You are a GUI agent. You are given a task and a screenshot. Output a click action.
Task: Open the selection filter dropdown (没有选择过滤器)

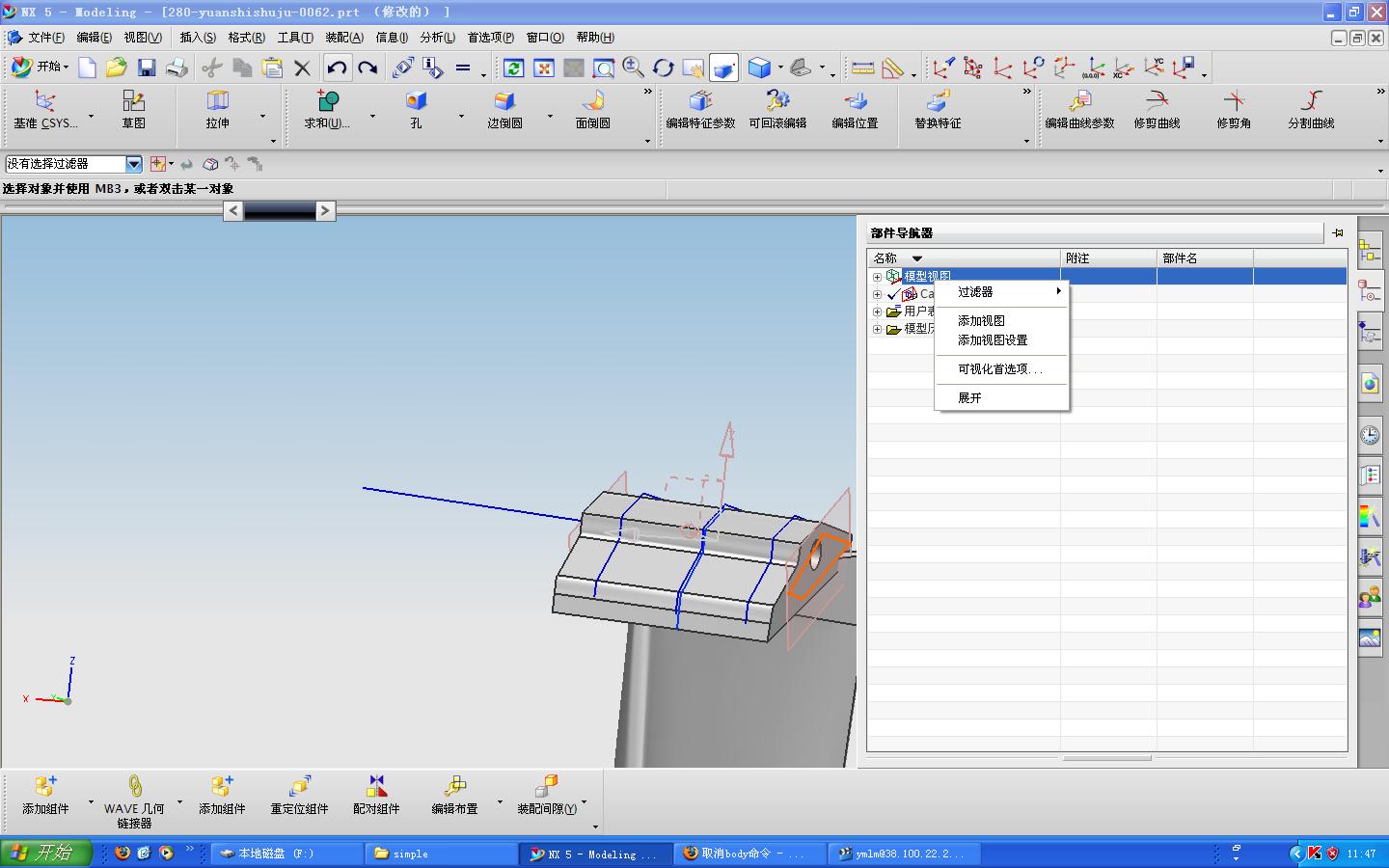pyautogui.click(x=133, y=164)
